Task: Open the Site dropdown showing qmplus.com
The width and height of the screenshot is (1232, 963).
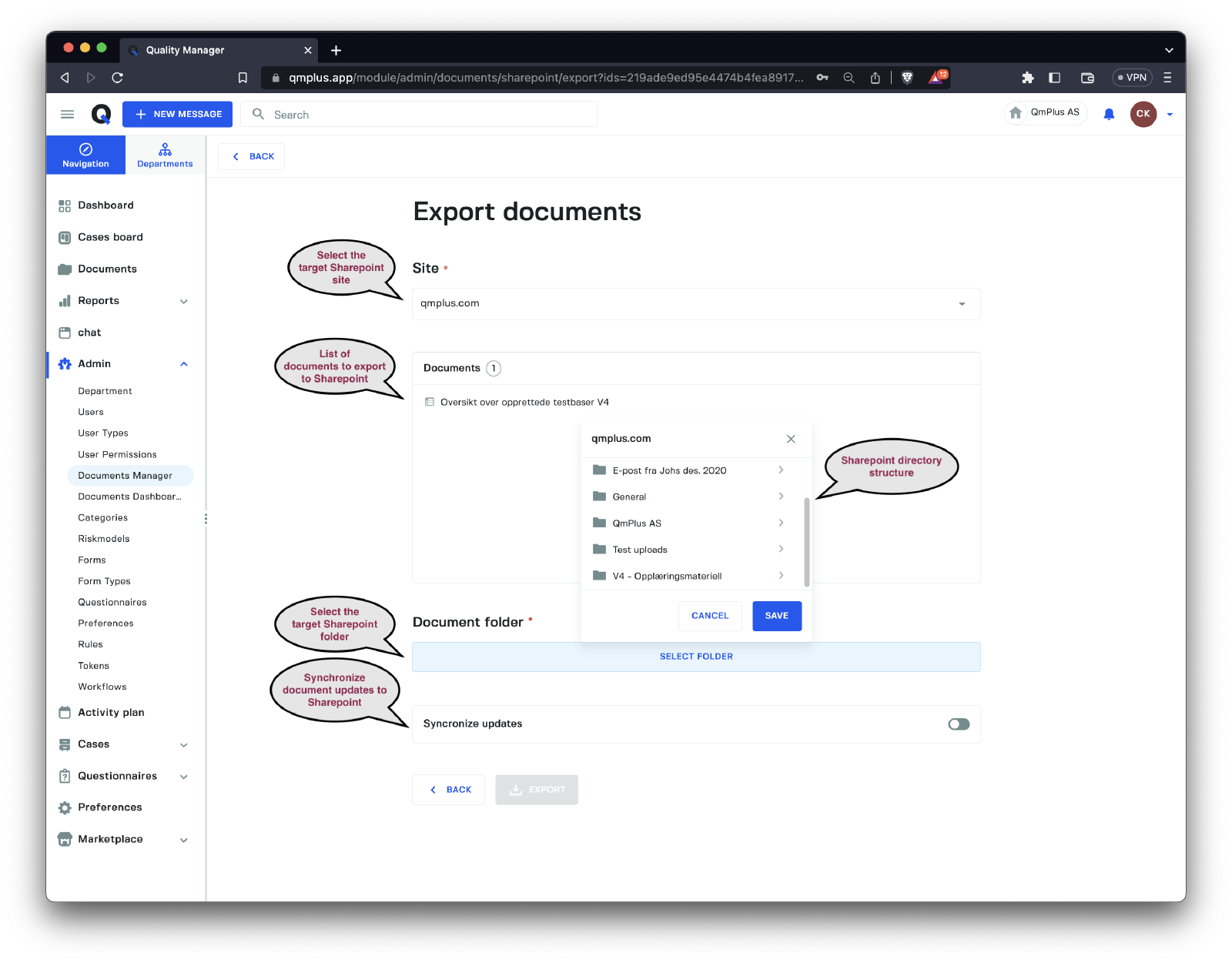Action: tap(696, 304)
